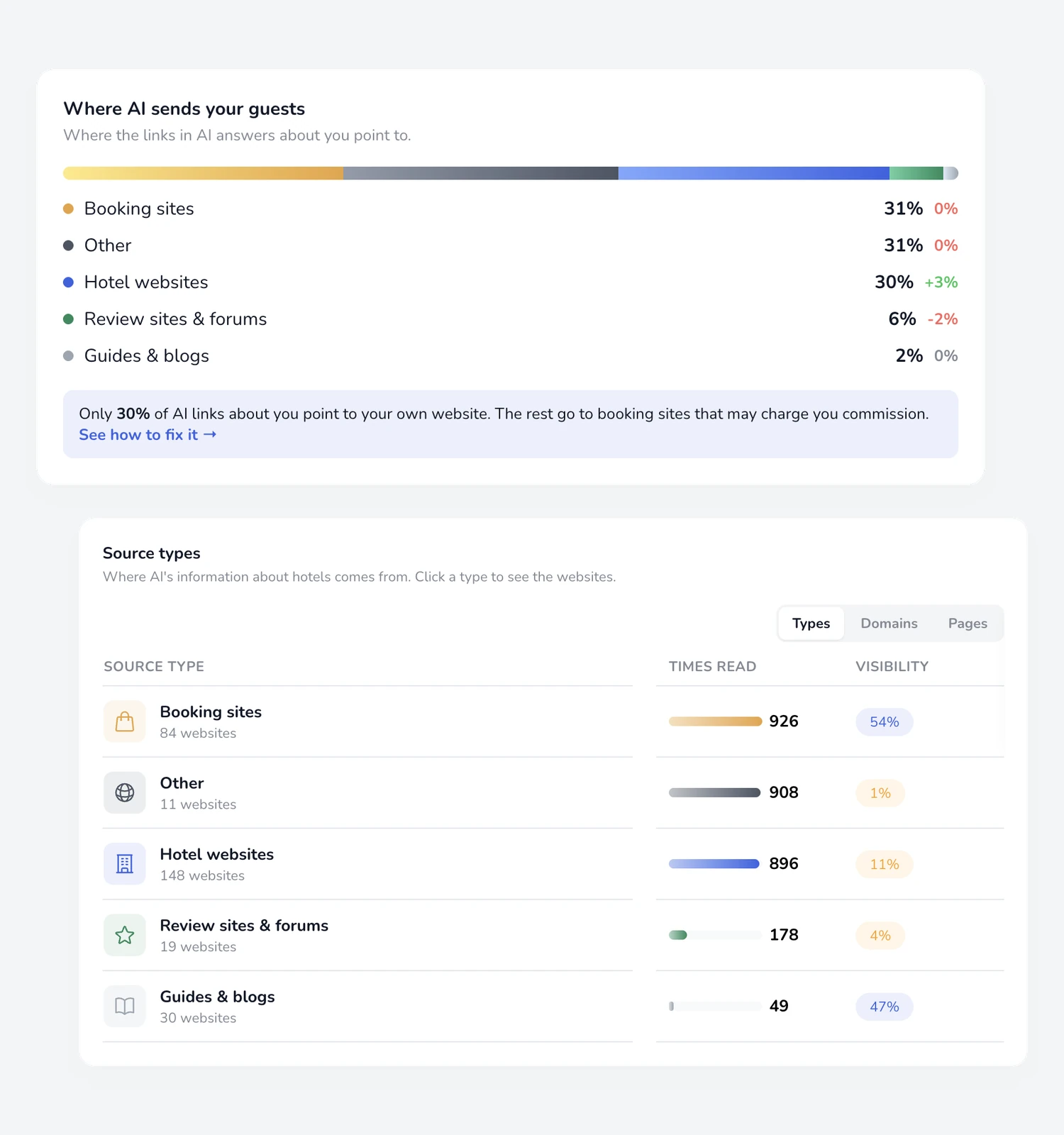
Task: Click the gray Guides & blogs legend dot
Action: tap(69, 356)
